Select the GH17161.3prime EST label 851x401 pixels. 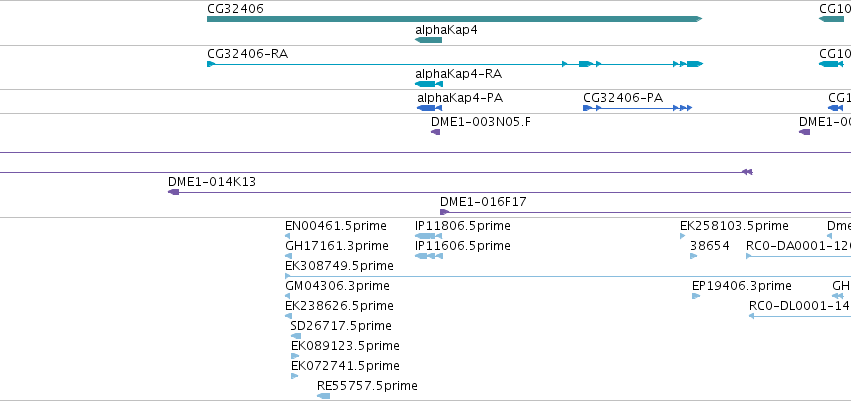pyautogui.click(x=337, y=246)
